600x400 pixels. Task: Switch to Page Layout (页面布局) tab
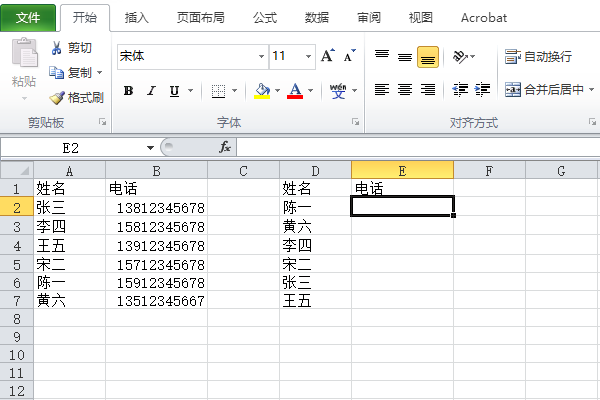click(201, 18)
